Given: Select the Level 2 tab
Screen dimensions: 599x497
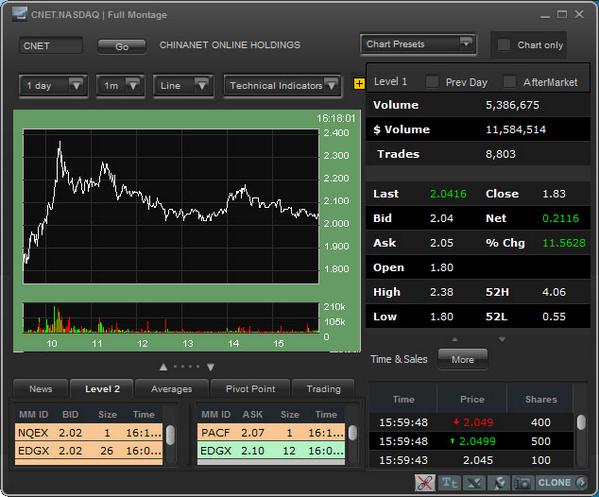Looking at the screenshot, I should coord(102,389).
